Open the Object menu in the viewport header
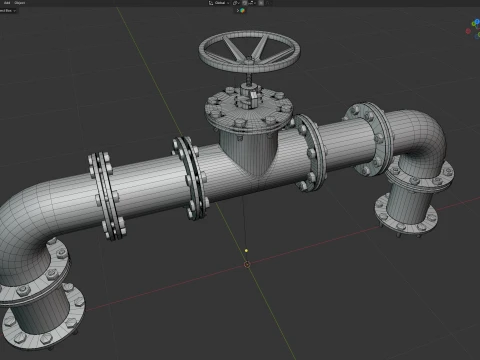This screenshot has width=480, height=360. click(20, 3)
